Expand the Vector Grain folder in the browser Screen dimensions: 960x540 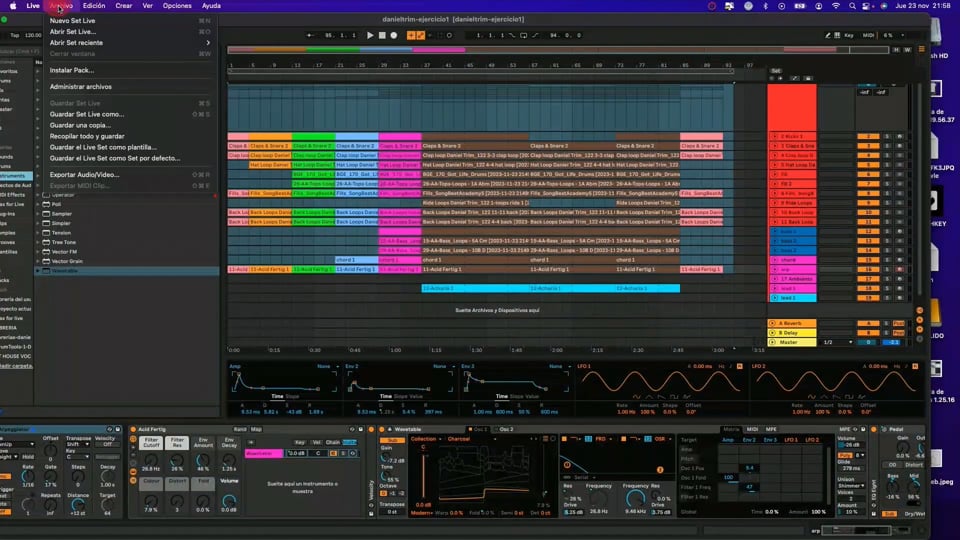38,261
